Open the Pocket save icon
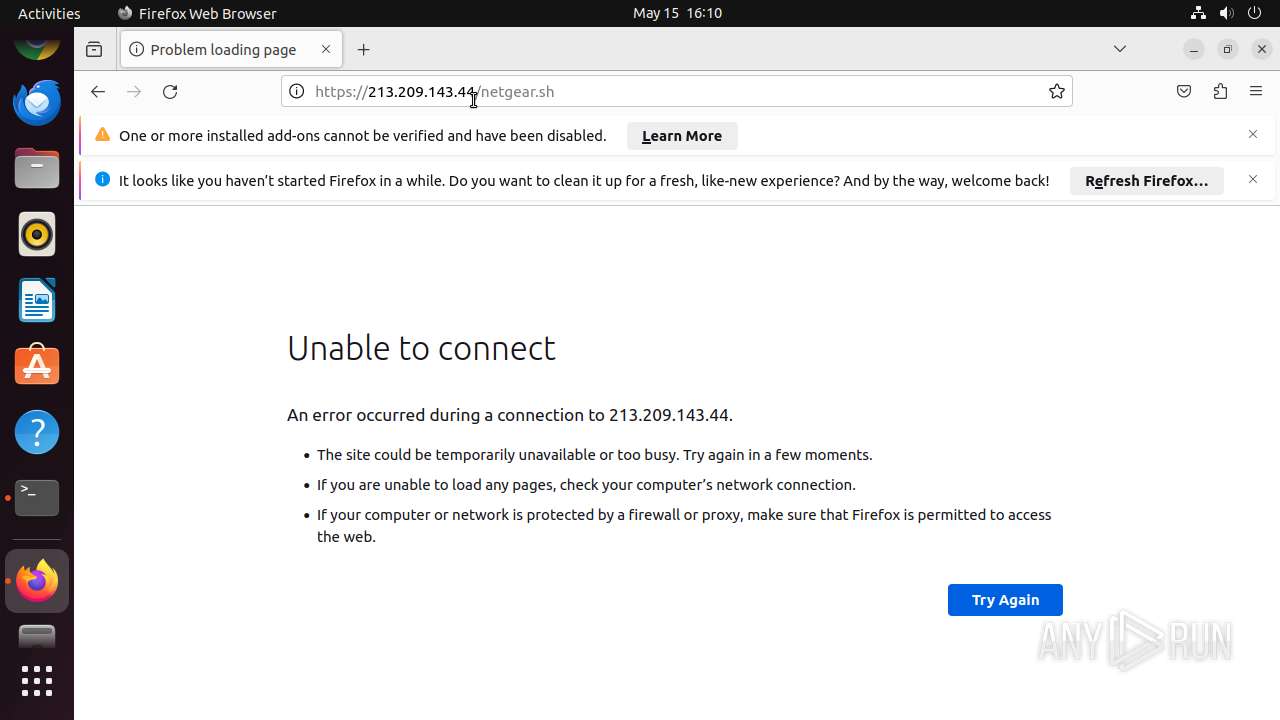Screen dimensions: 1280x720 click(x=1184, y=92)
